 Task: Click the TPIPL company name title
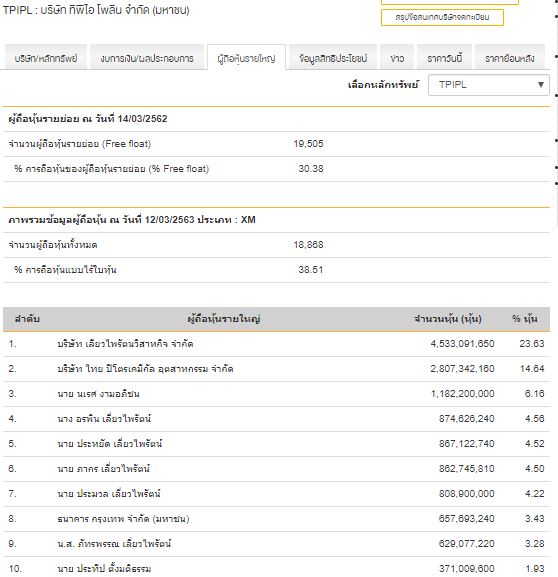tap(96, 10)
